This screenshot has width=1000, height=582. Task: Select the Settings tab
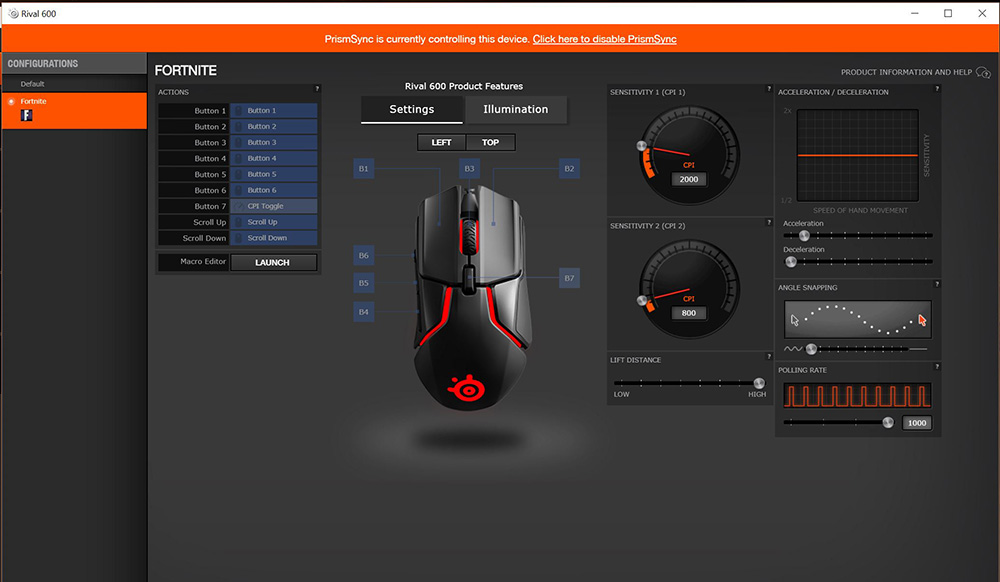(x=412, y=109)
